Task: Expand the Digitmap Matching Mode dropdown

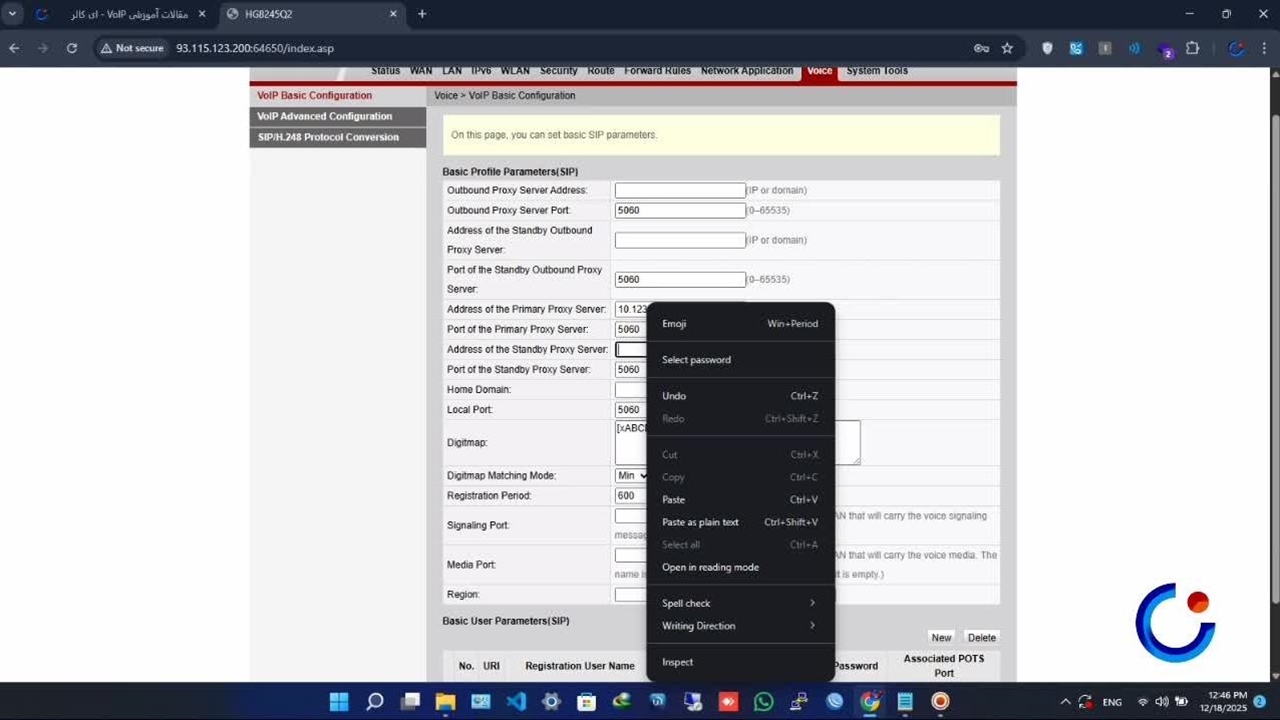Action: (x=631, y=476)
